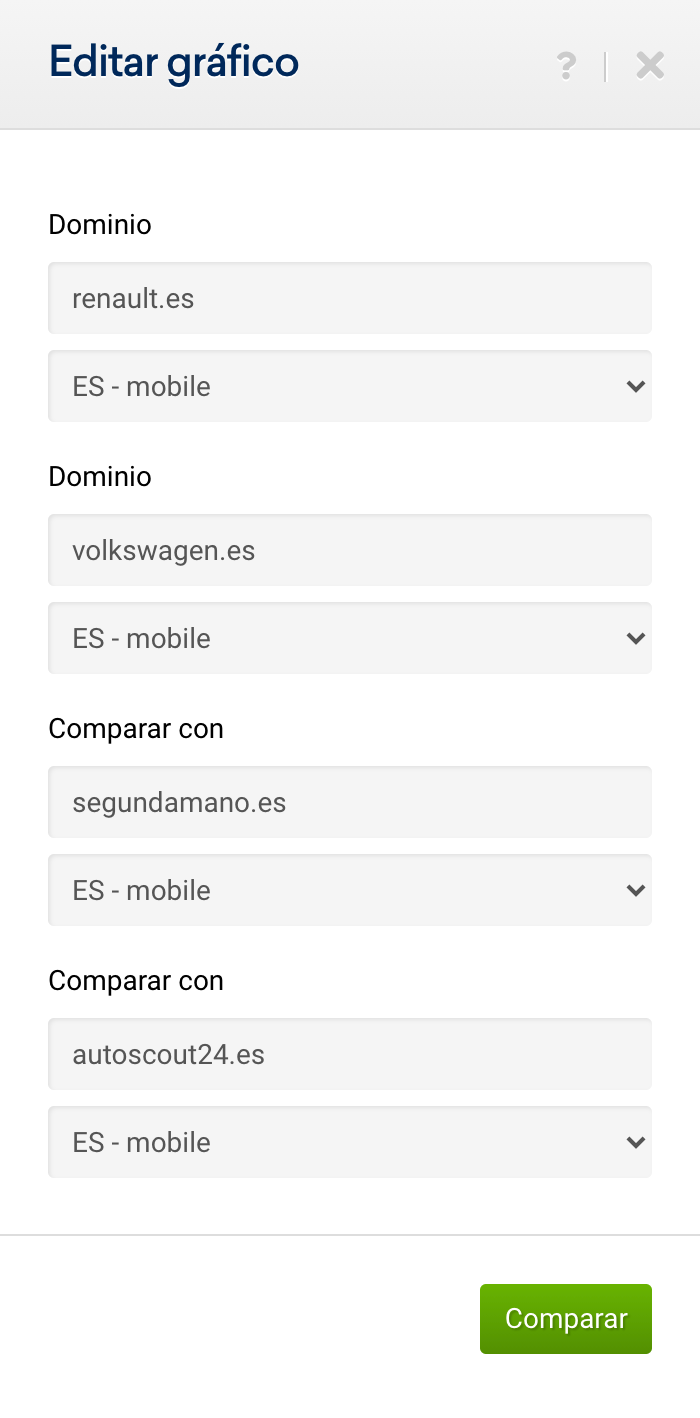Click the Dominio label above volkswagen.es
700x1418 pixels.
(100, 477)
